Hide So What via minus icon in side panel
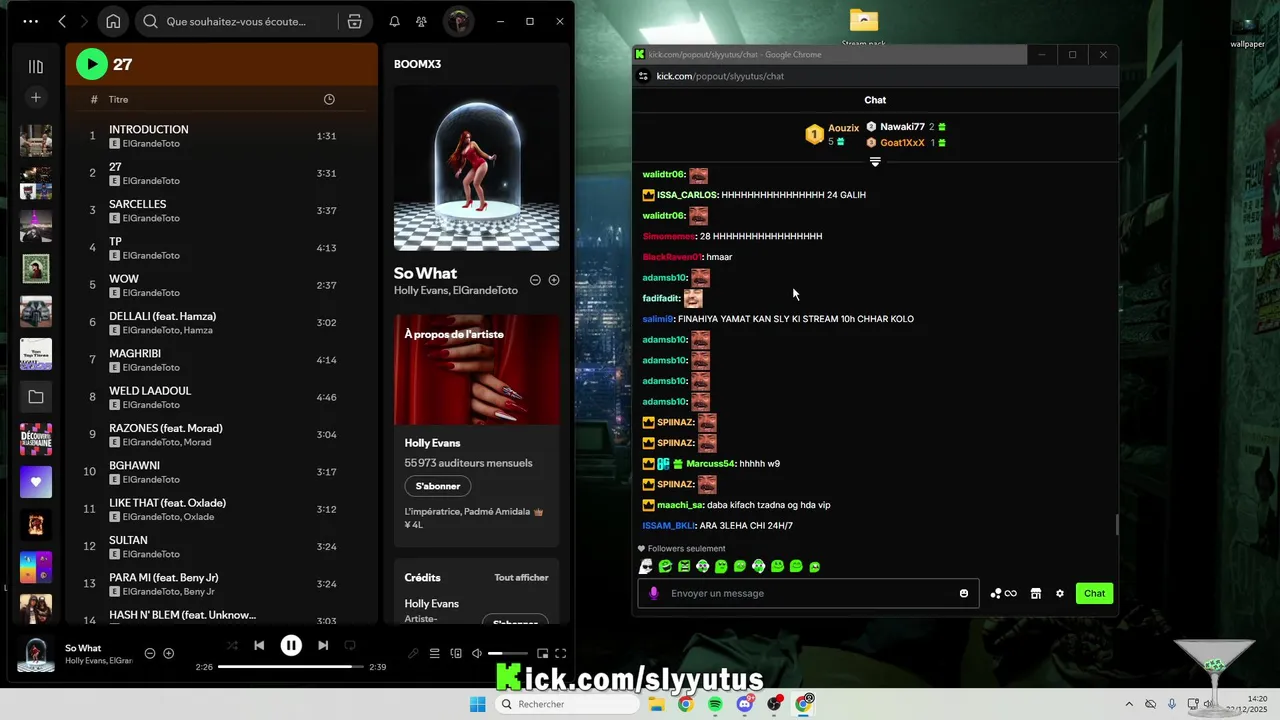Viewport: 1280px width, 720px height. (535, 280)
